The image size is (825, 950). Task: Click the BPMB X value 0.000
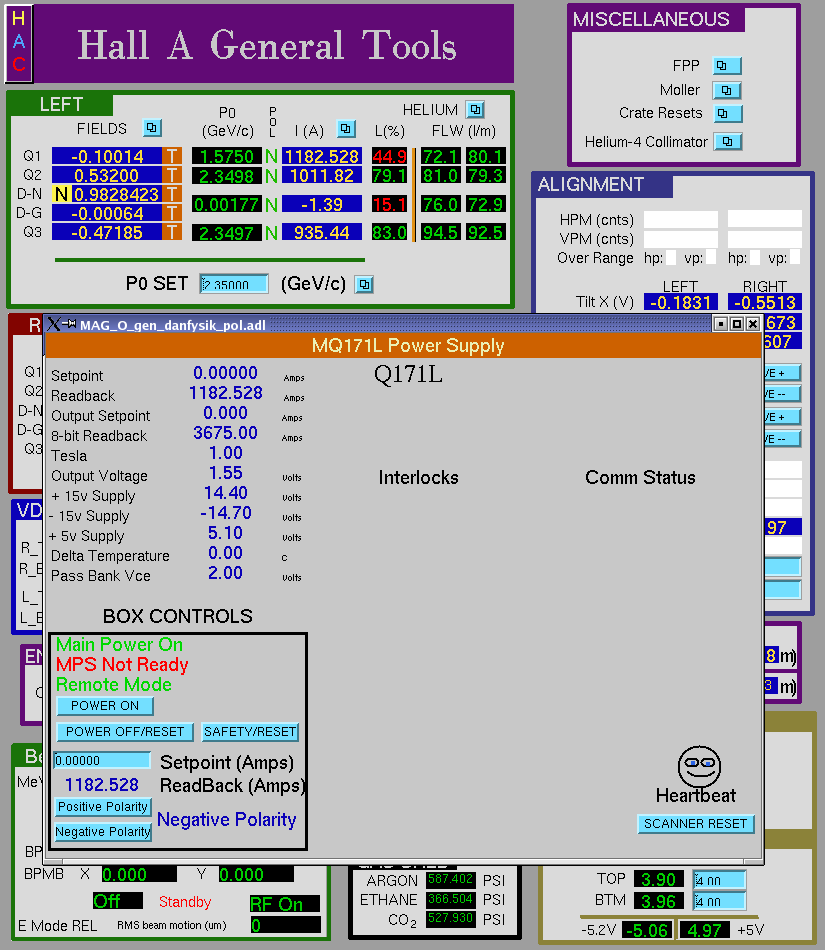[139, 874]
